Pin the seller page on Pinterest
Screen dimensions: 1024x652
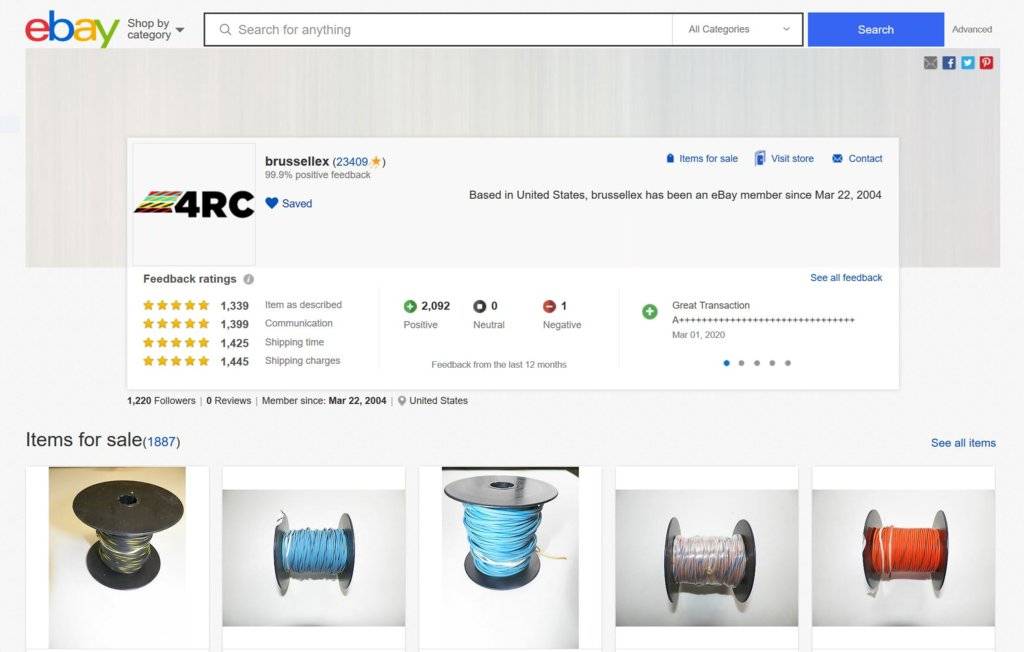click(x=986, y=62)
